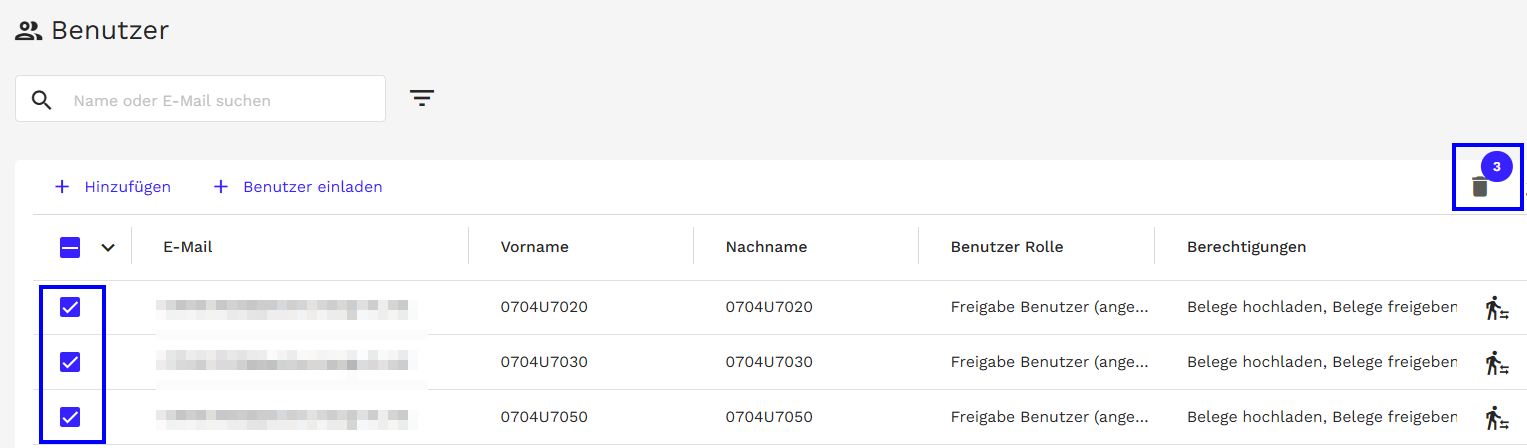
Task: Click the search magnifier icon
Action: 41,100
